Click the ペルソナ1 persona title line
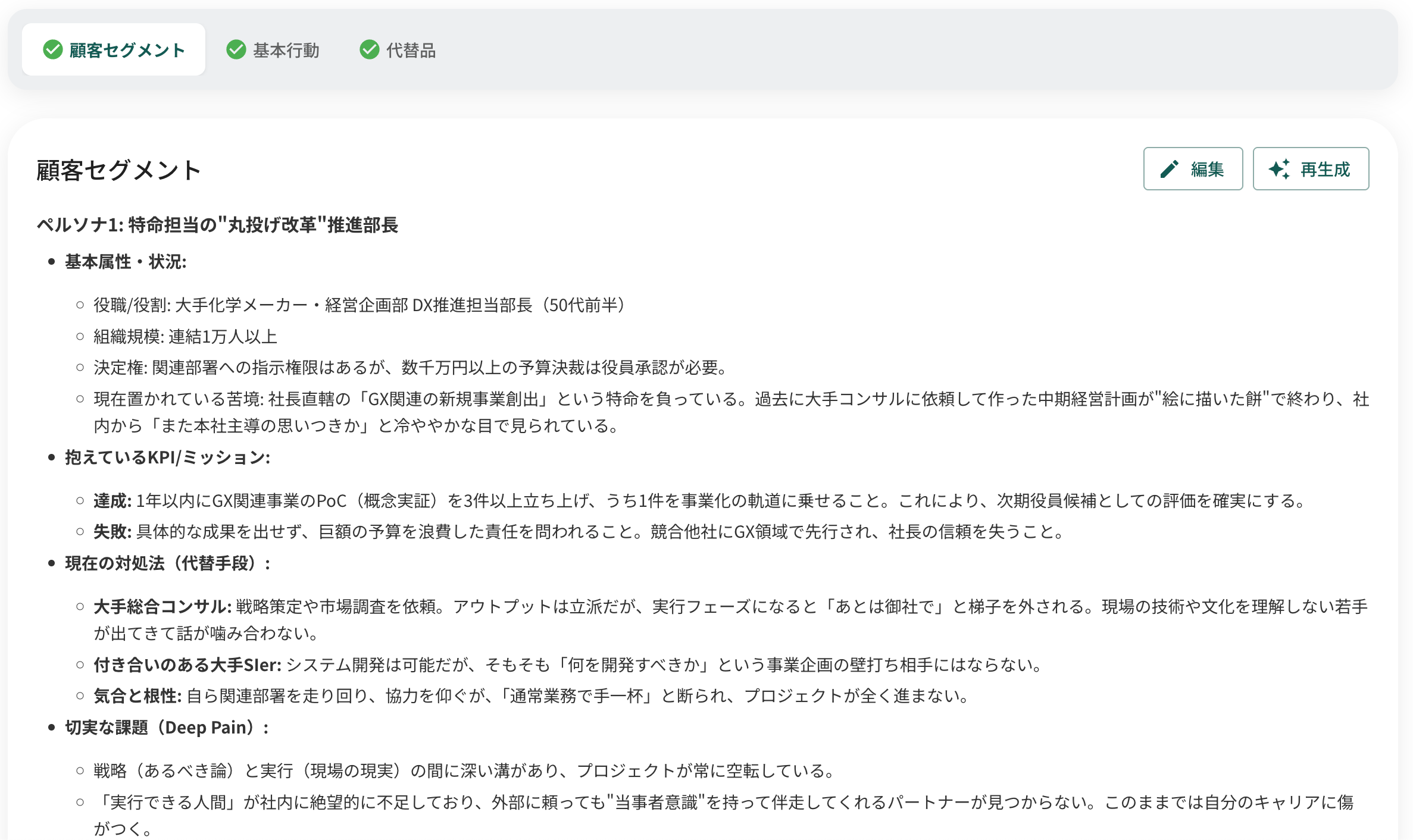The image size is (1413, 840). [217, 225]
